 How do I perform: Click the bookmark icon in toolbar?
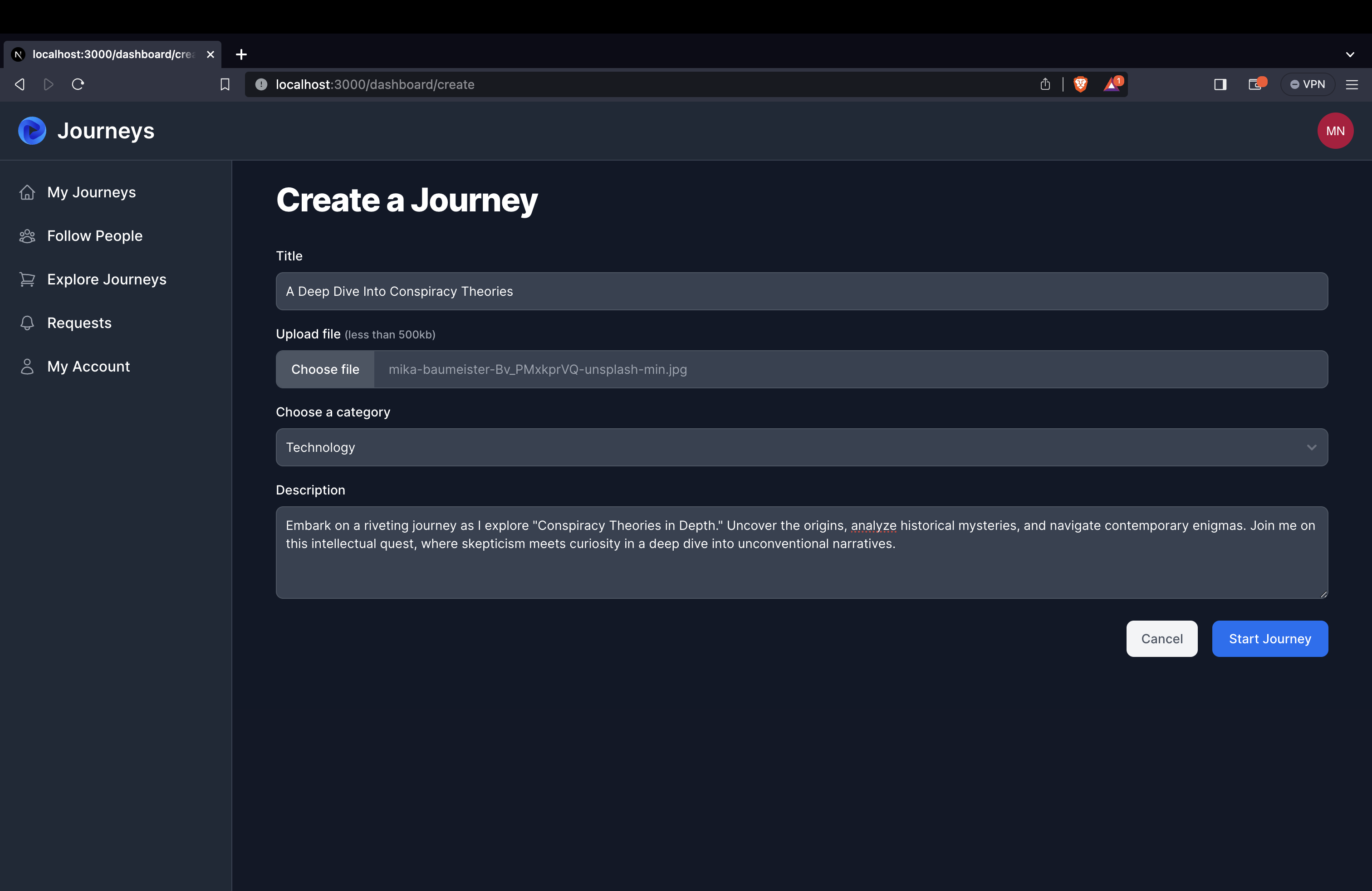point(225,85)
